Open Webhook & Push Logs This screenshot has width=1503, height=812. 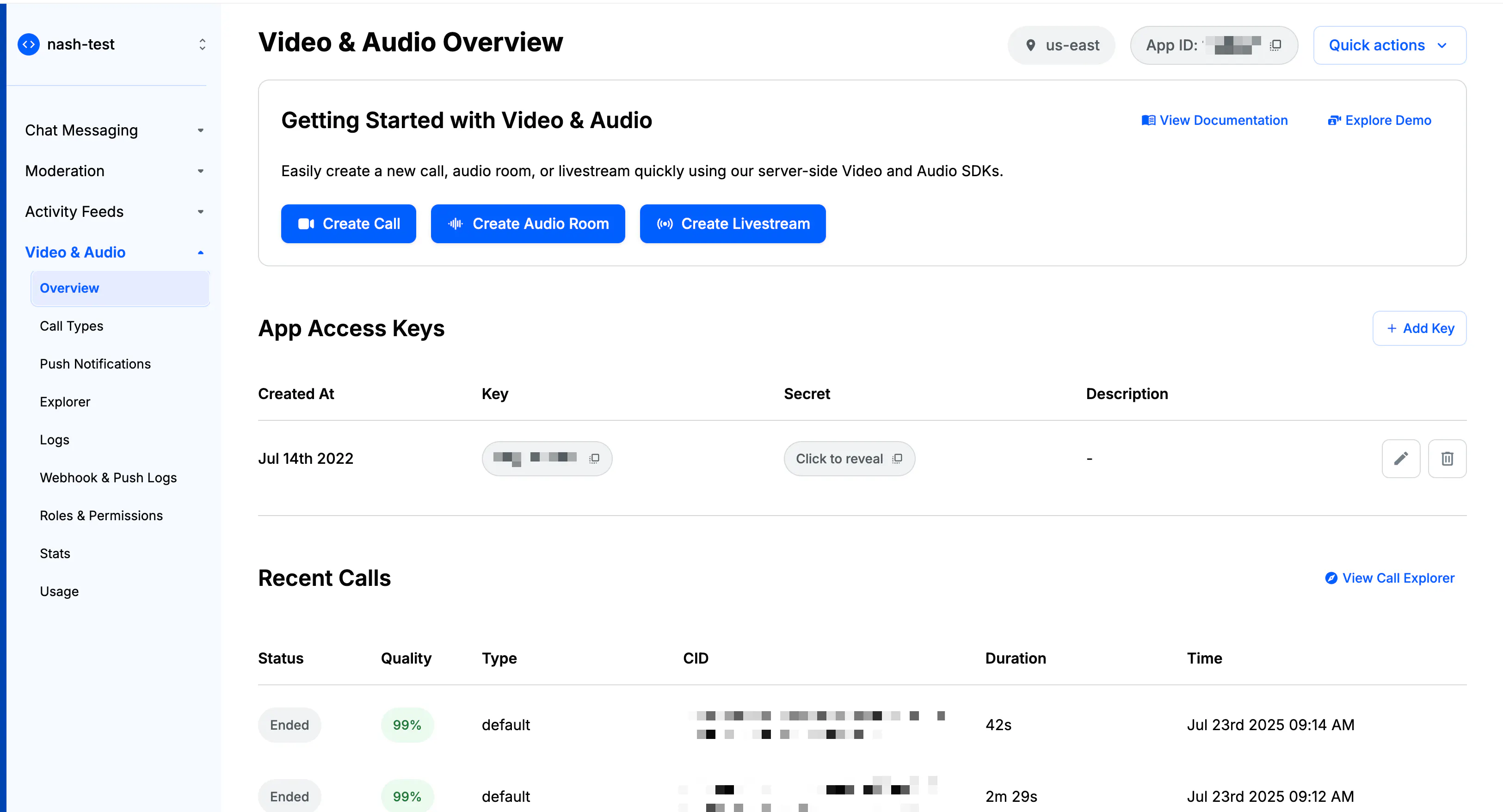[x=108, y=478]
